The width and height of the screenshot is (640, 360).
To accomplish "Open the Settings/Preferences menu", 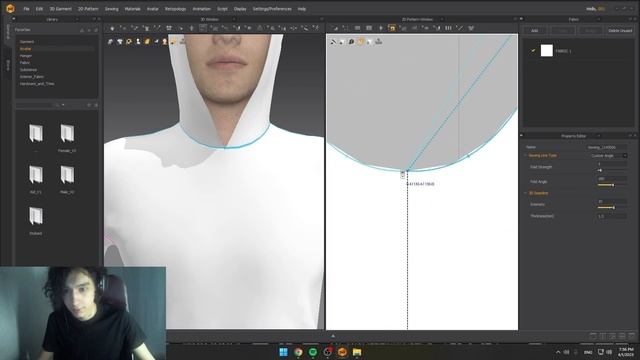I will (272, 9).
